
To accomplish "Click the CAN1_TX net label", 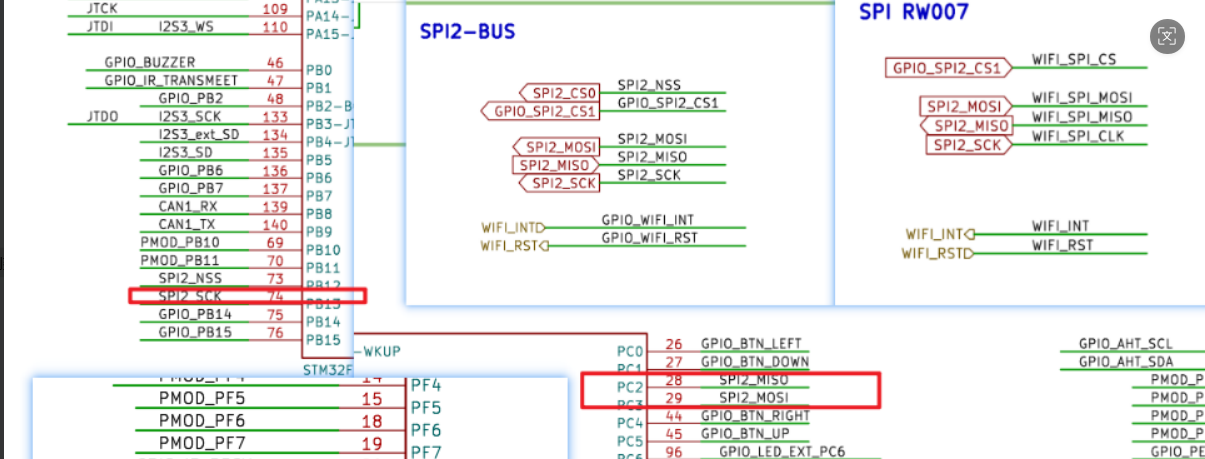I will [186, 224].
